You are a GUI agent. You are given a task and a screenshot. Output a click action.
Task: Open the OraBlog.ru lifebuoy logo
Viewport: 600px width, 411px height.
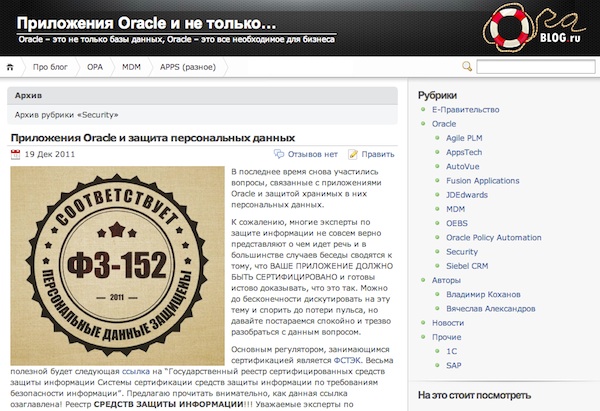click(534, 27)
